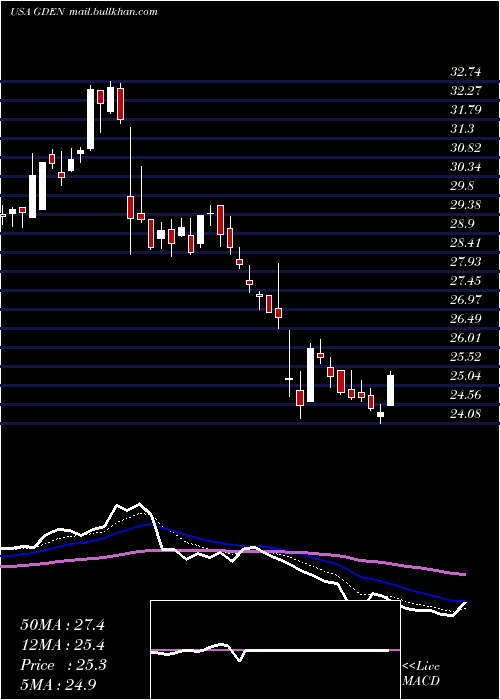Click the <<Live MACD label

tap(421, 673)
